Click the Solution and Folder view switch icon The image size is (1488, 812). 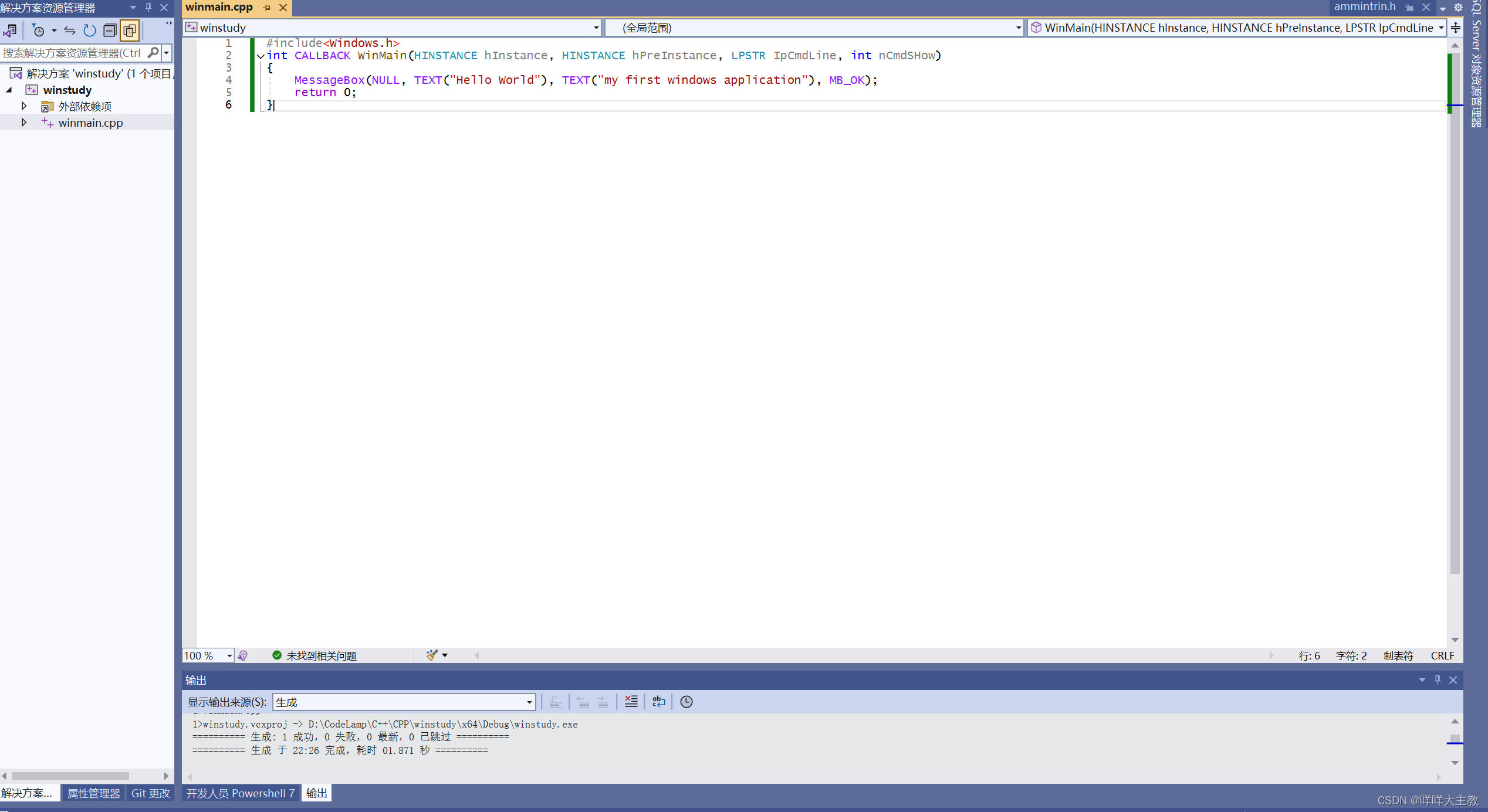10,31
